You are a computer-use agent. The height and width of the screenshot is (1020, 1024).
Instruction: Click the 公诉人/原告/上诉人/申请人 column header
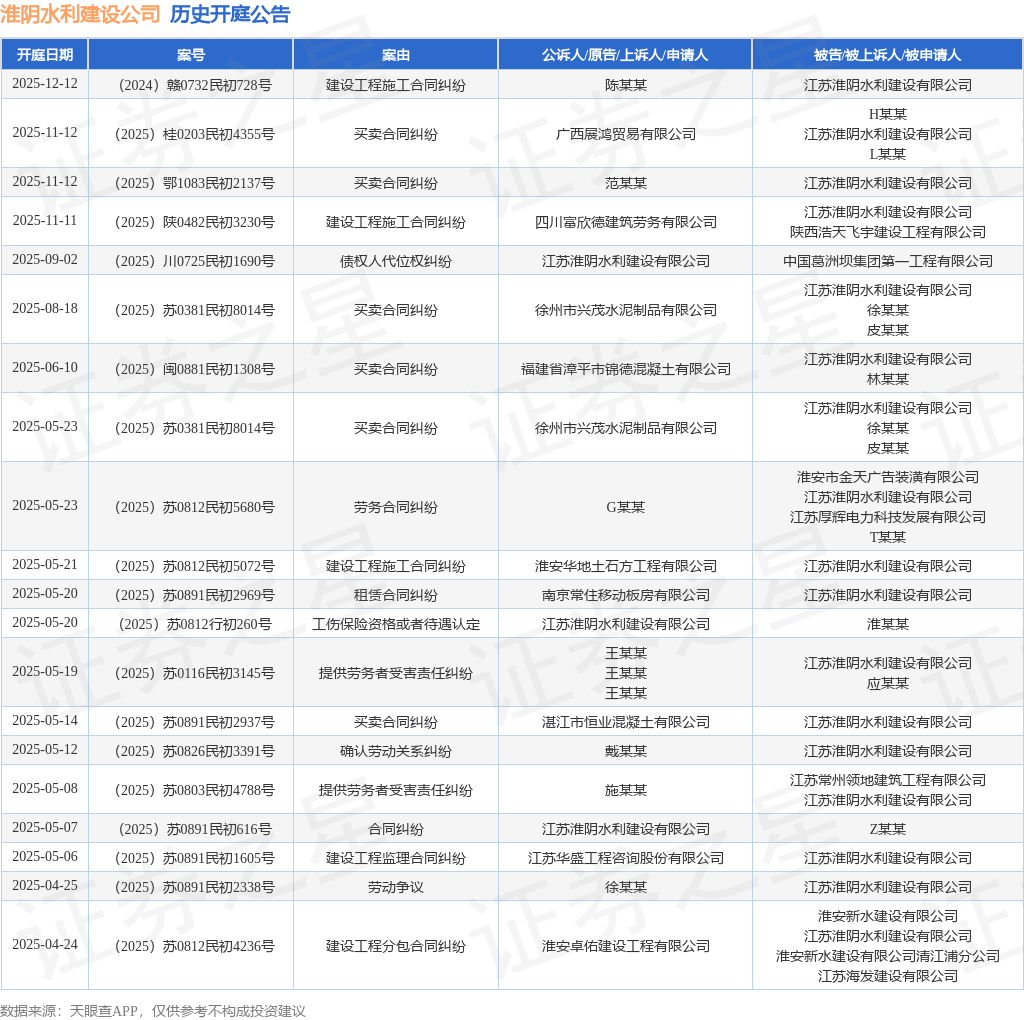point(625,55)
